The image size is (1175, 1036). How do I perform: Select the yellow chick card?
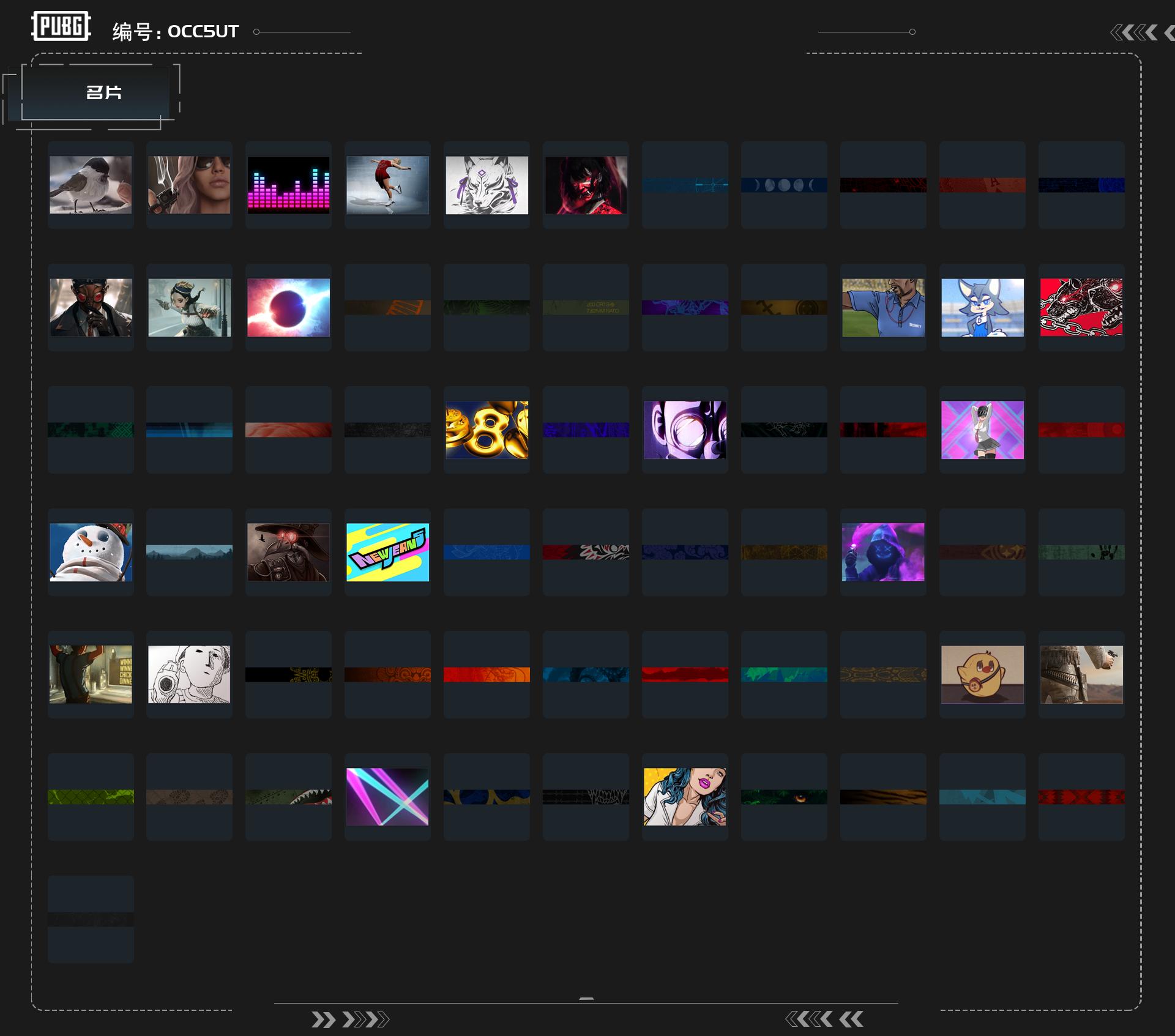pos(983,674)
